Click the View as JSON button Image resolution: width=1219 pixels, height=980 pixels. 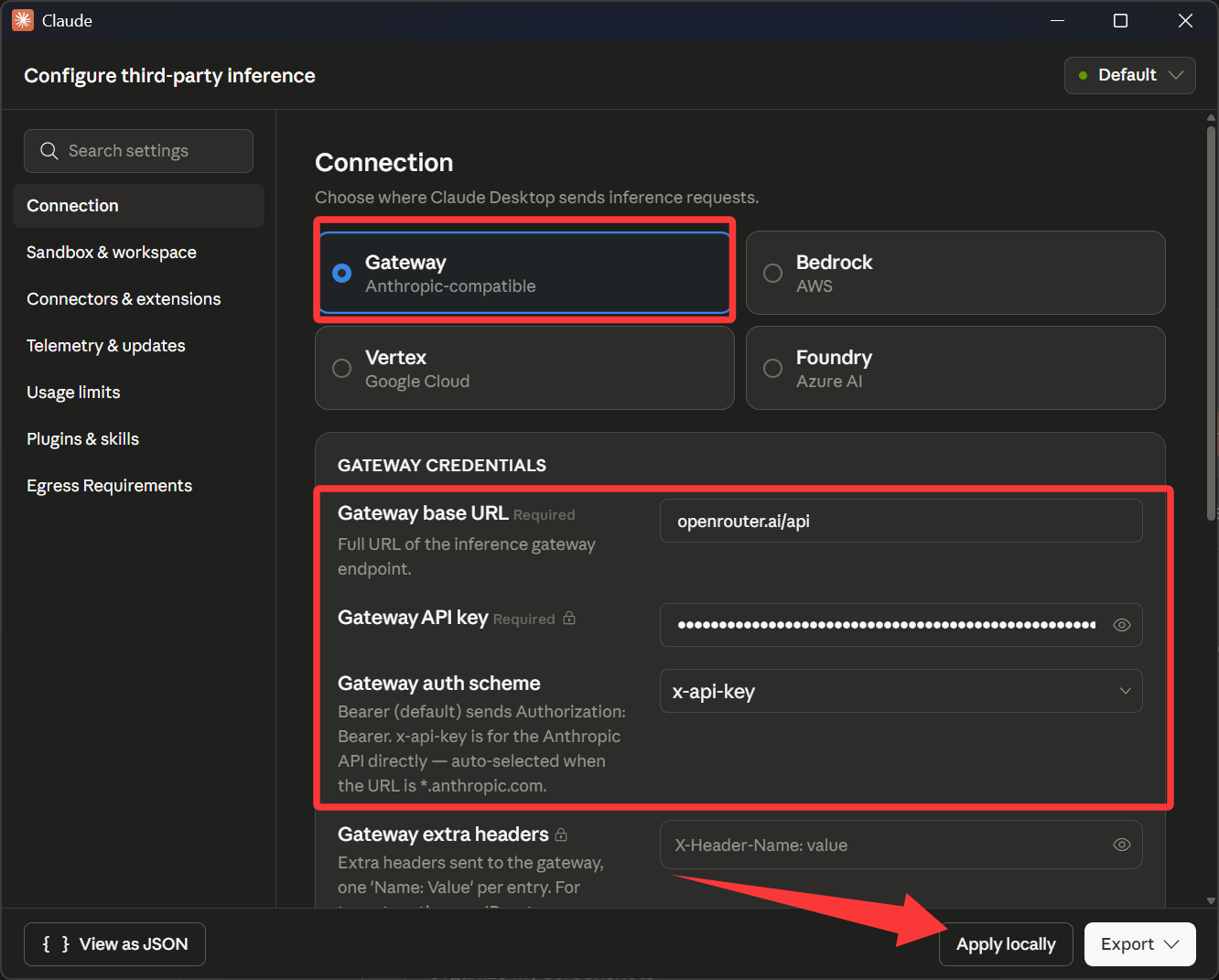pos(114,944)
